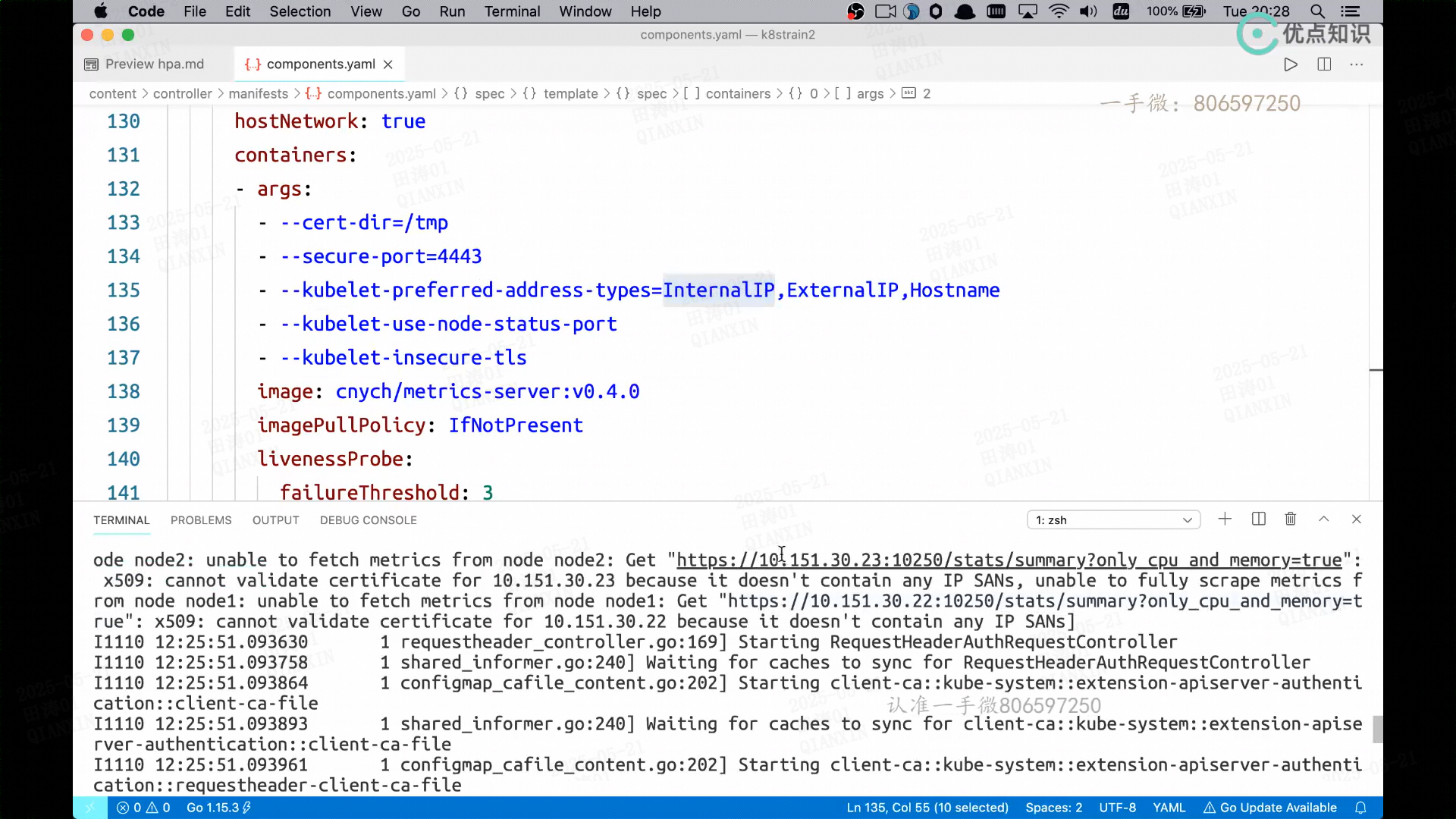Close the terminal panel
The width and height of the screenshot is (1456, 819).
point(1357,519)
